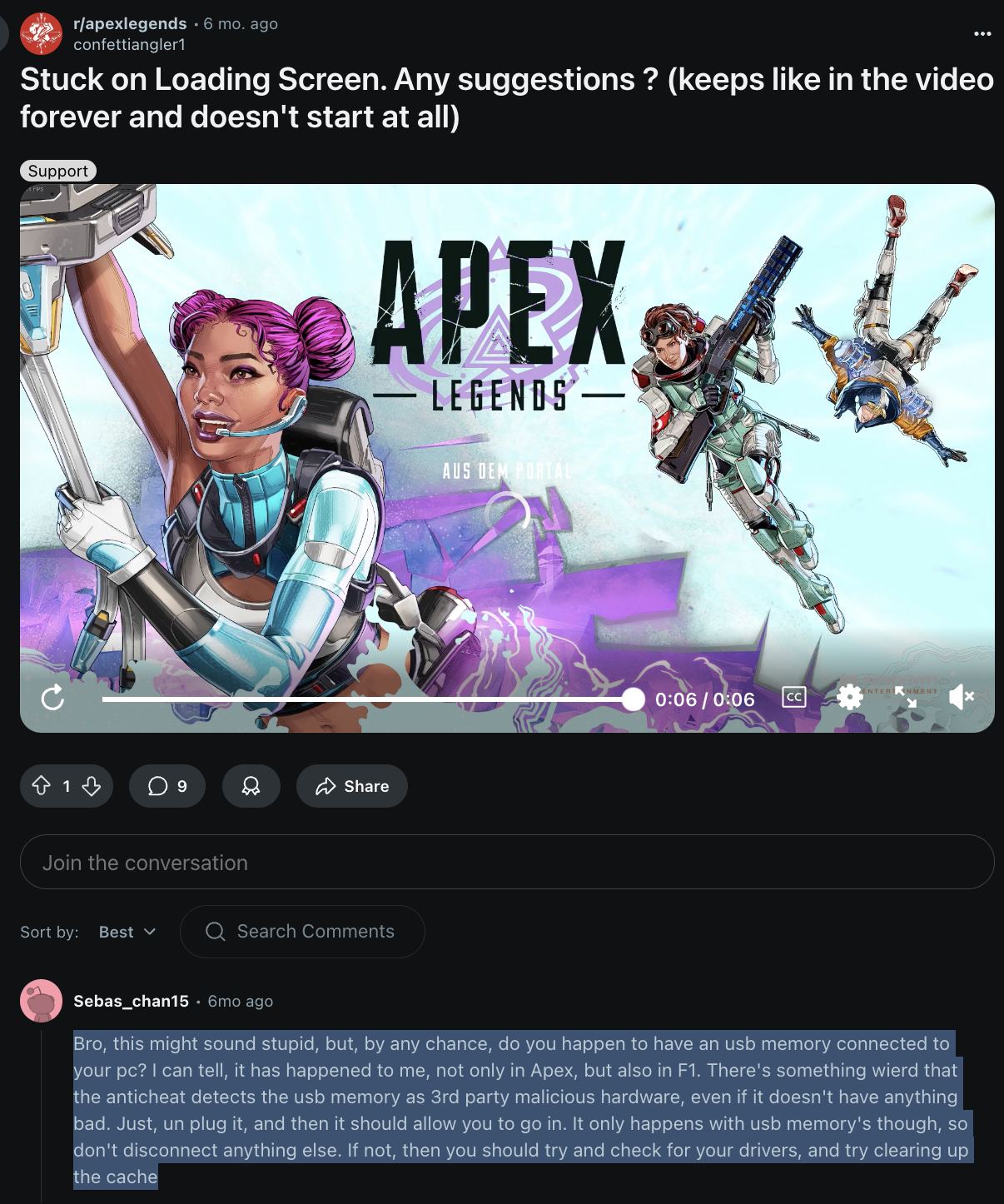Expand the Sort by Best dropdown
The image size is (1004, 1204).
click(127, 932)
